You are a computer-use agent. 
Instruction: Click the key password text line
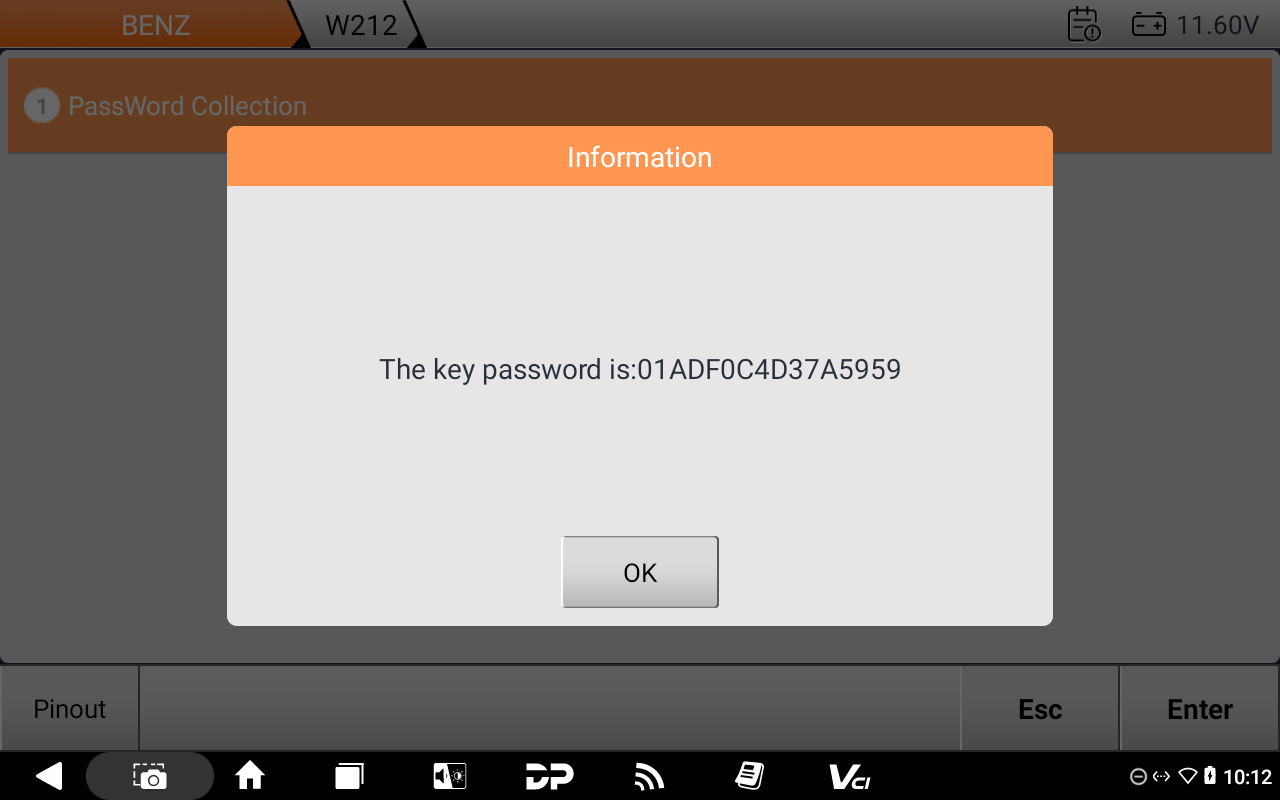pyautogui.click(x=640, y=369)
